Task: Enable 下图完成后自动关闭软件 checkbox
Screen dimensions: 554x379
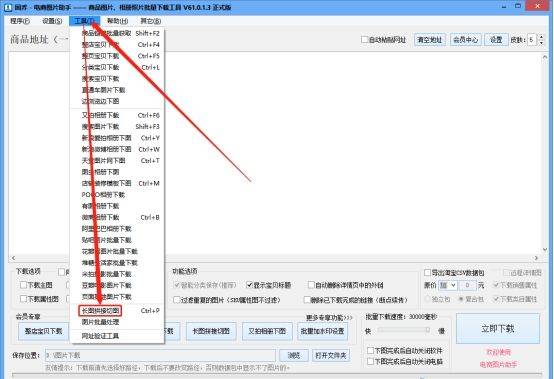Action: [x=370, y=350]
